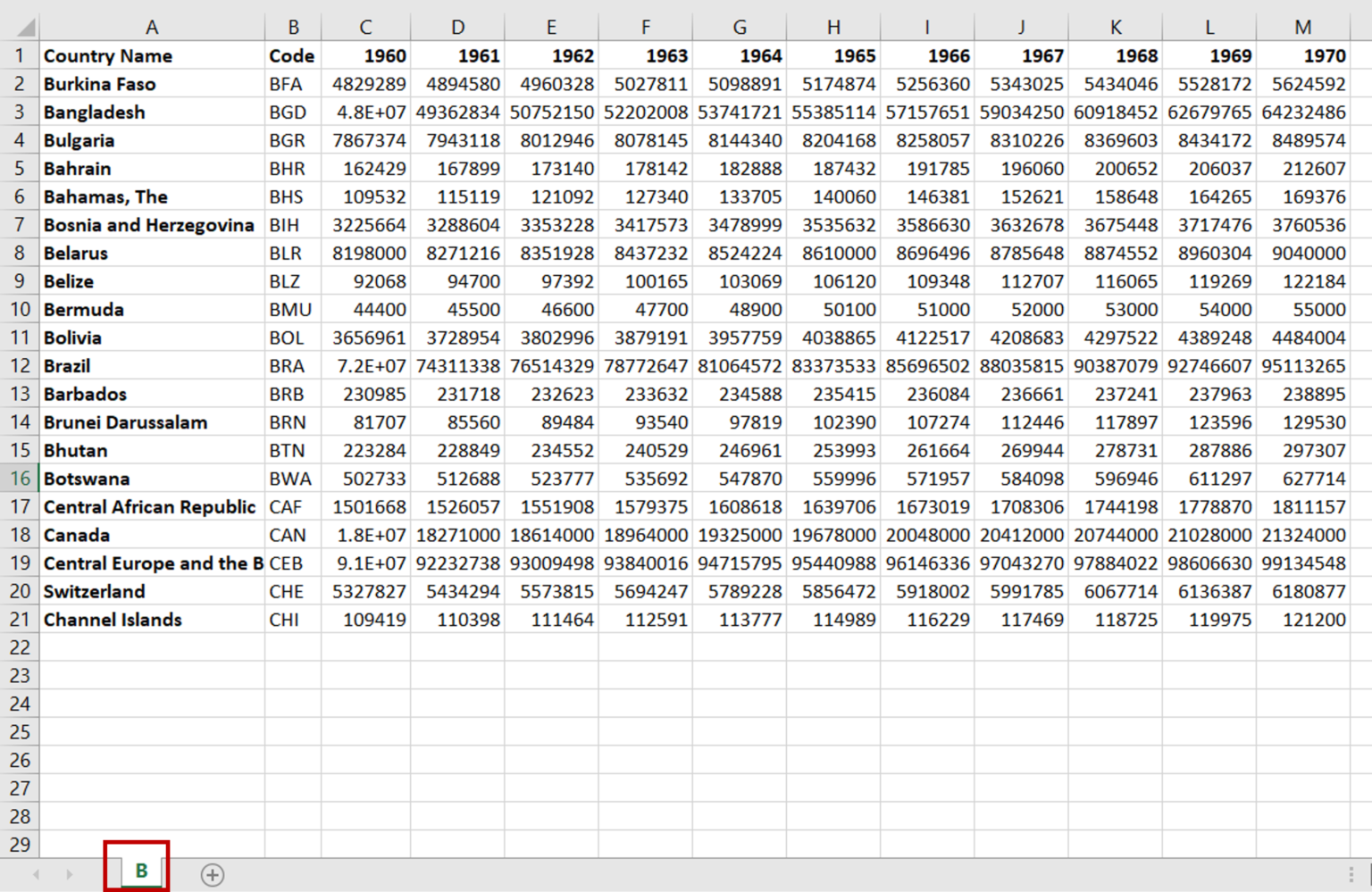
Task: Click the previous sheet navigation arrow
Action: pos(36,875)
